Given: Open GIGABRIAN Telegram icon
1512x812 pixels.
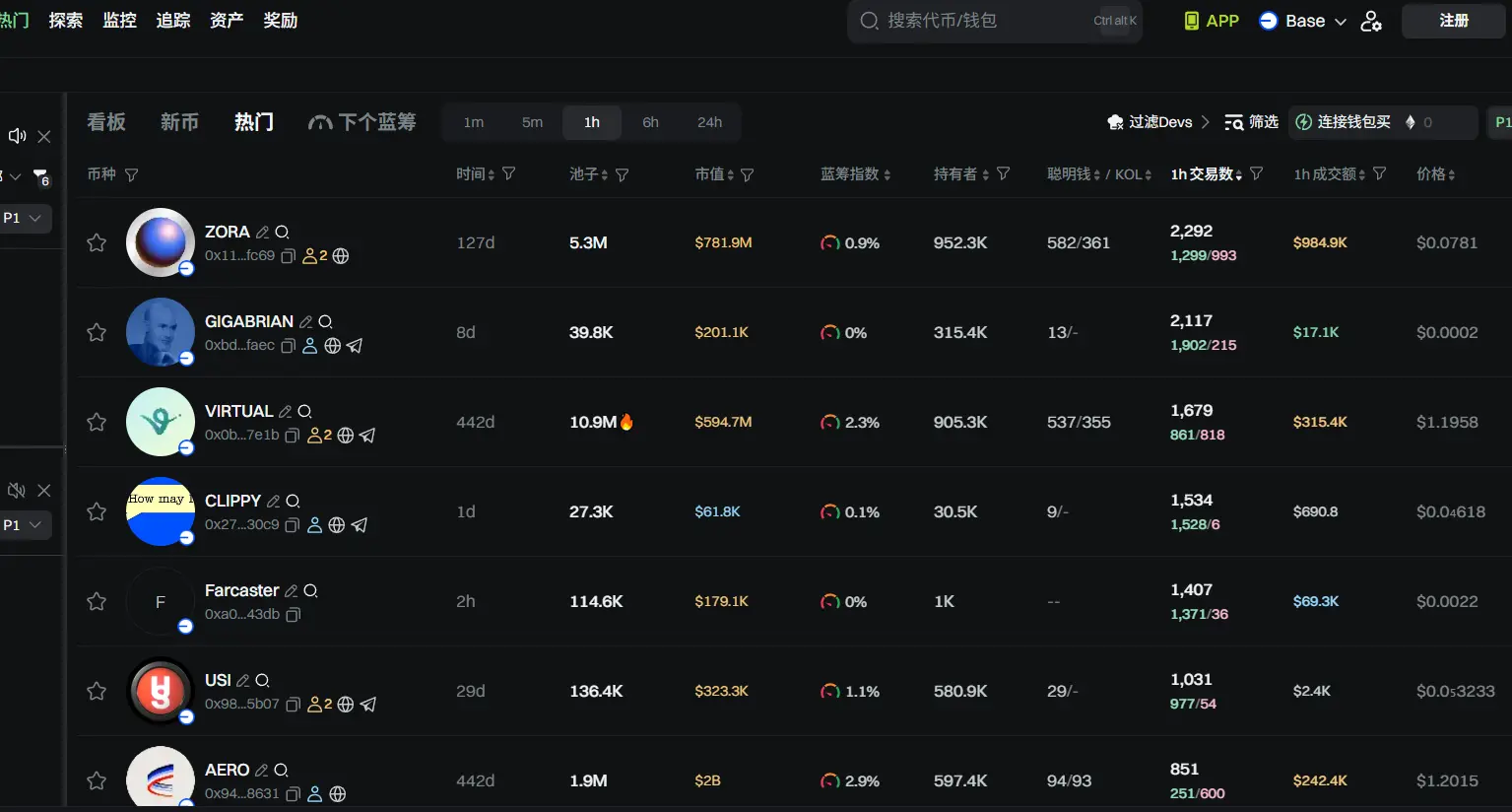Looking at the screenshot, I should [355, 346].
